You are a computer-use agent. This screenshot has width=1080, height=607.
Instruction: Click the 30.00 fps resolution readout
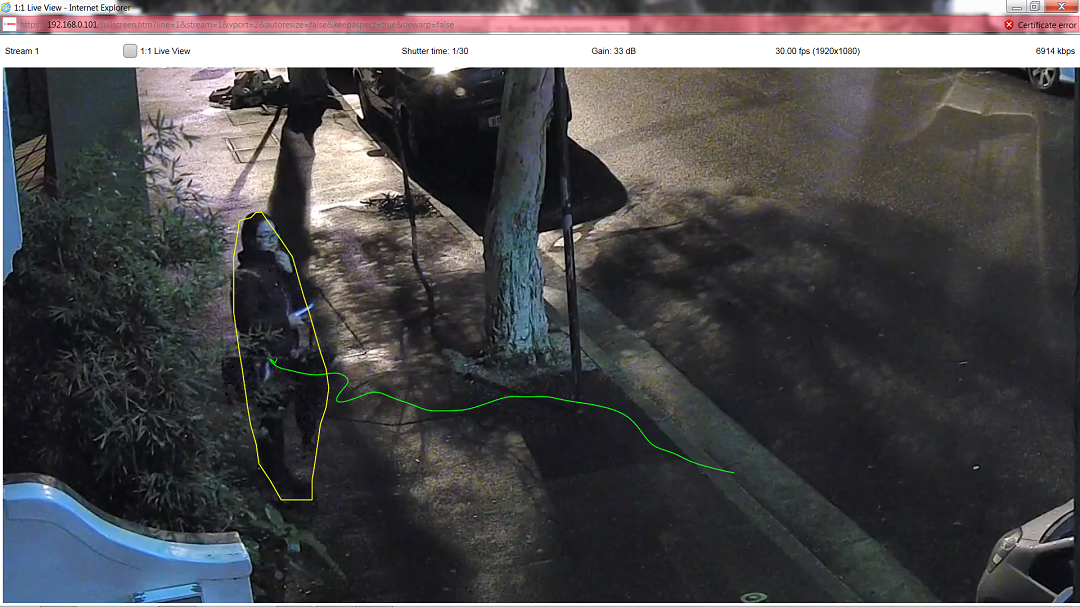pos(817,51)
